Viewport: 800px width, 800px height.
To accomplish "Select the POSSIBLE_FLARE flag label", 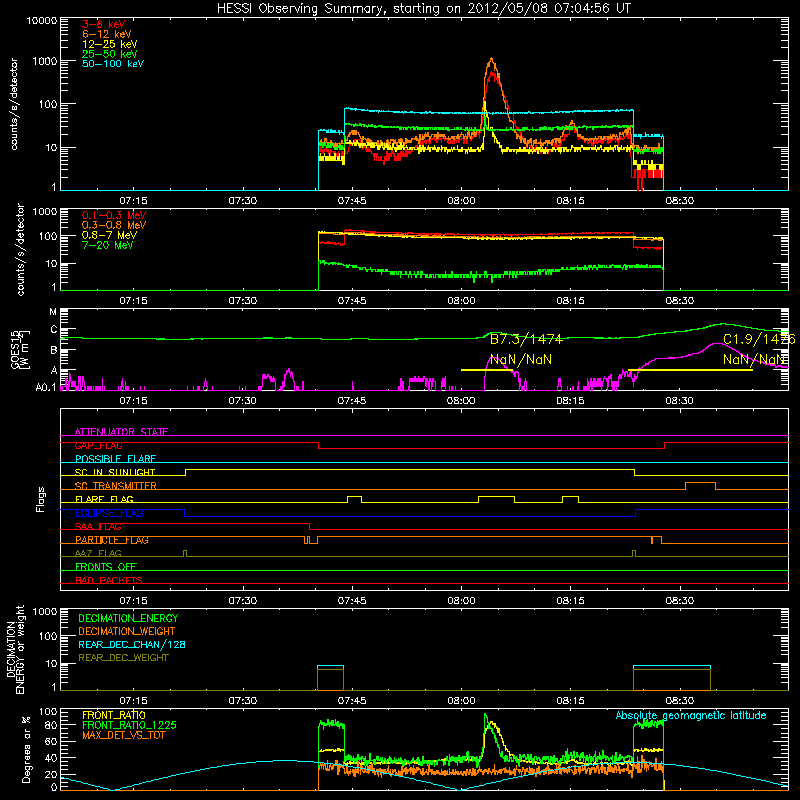I will tap(115, 459).
